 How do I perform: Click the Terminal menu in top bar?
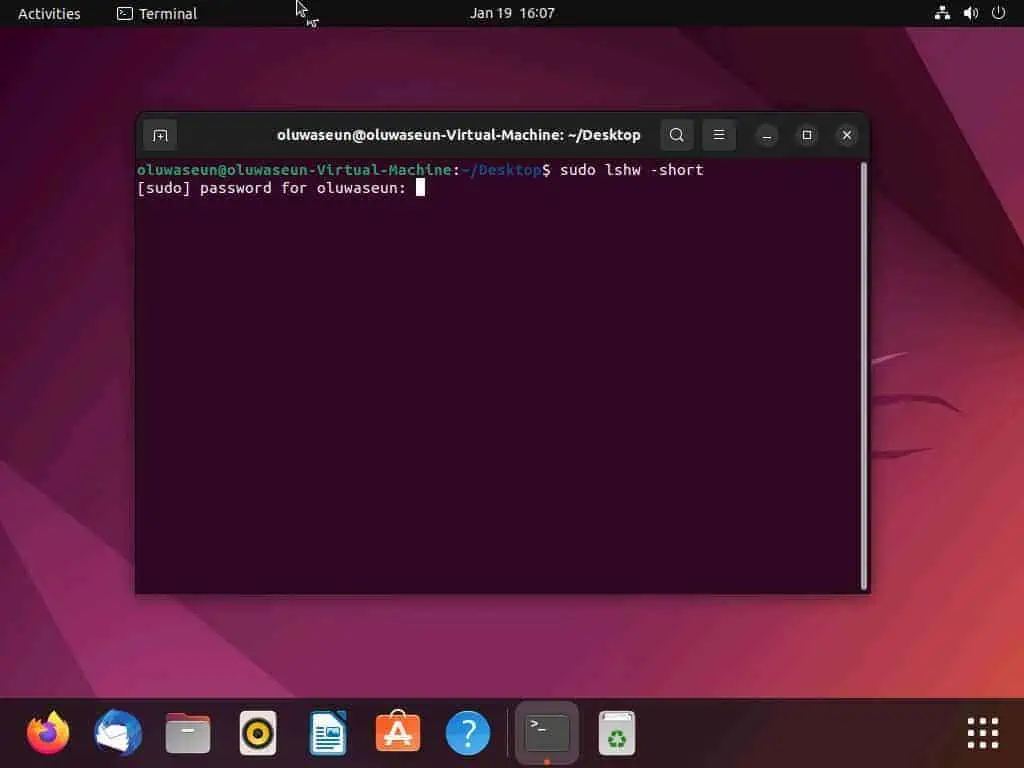click(156, 13)
